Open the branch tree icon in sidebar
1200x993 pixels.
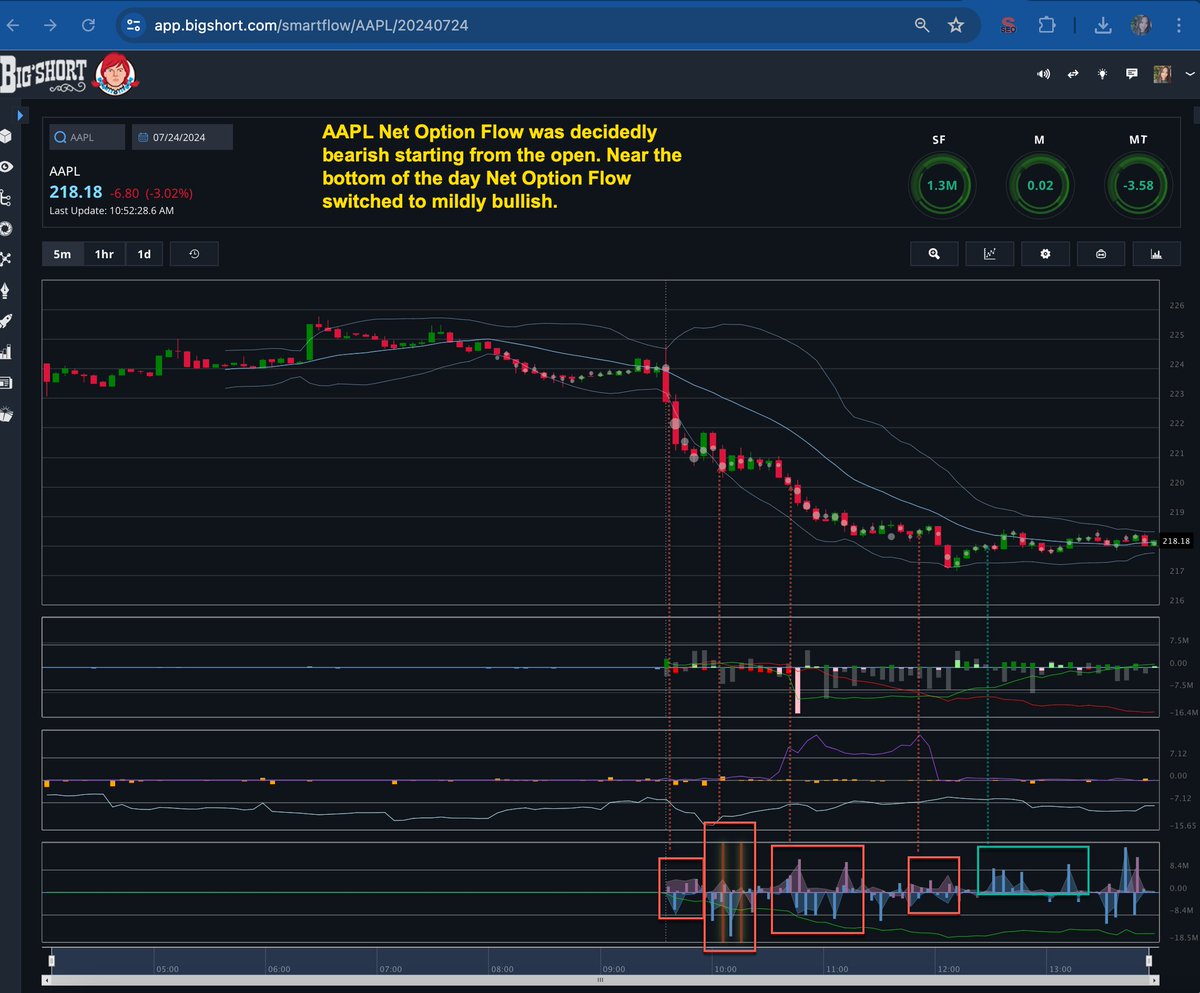point(5,198)
